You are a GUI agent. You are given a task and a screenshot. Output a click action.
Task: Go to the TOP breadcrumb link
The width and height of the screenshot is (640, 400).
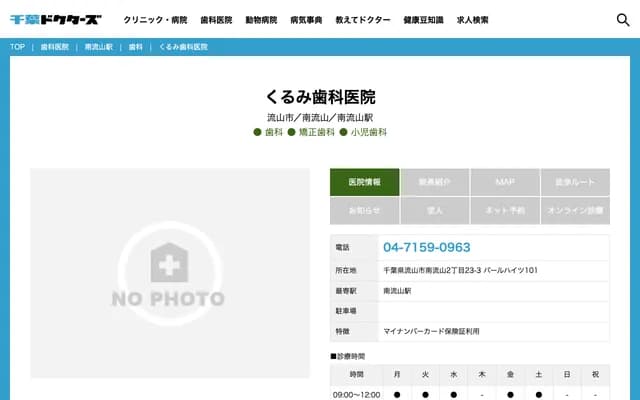pos(17,47)
